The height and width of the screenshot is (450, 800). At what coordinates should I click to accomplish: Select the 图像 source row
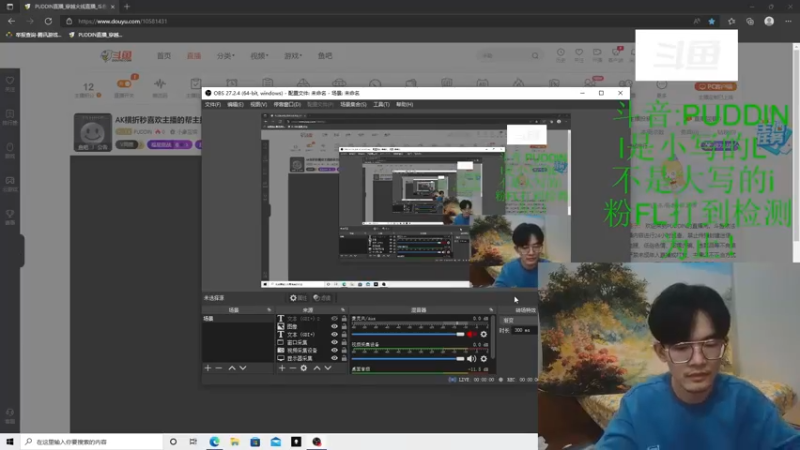coord(312,327)
